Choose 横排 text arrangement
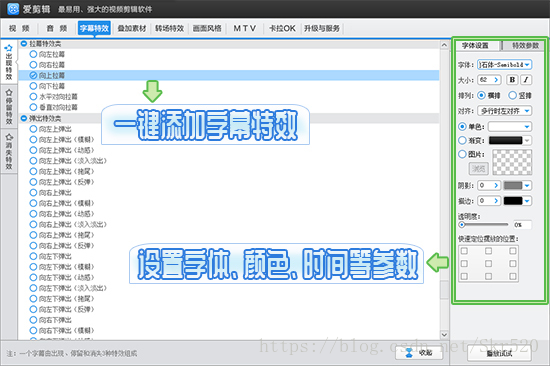The height and width of the screenshot is (366, 550). pyautogui.click(x=482, y=95)
